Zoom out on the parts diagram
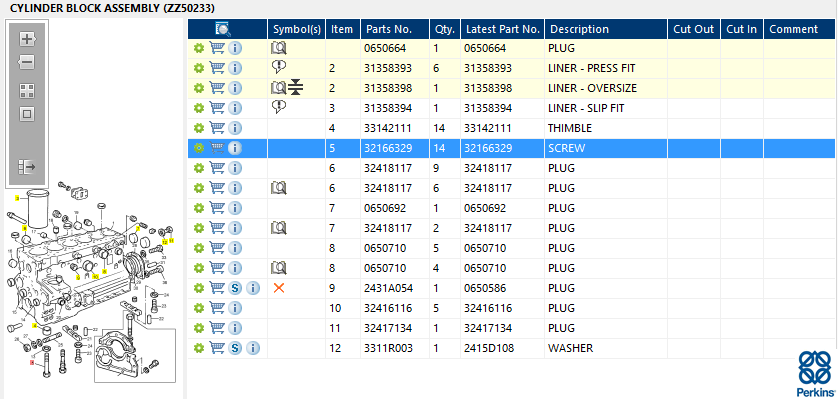 coord(27,62)
